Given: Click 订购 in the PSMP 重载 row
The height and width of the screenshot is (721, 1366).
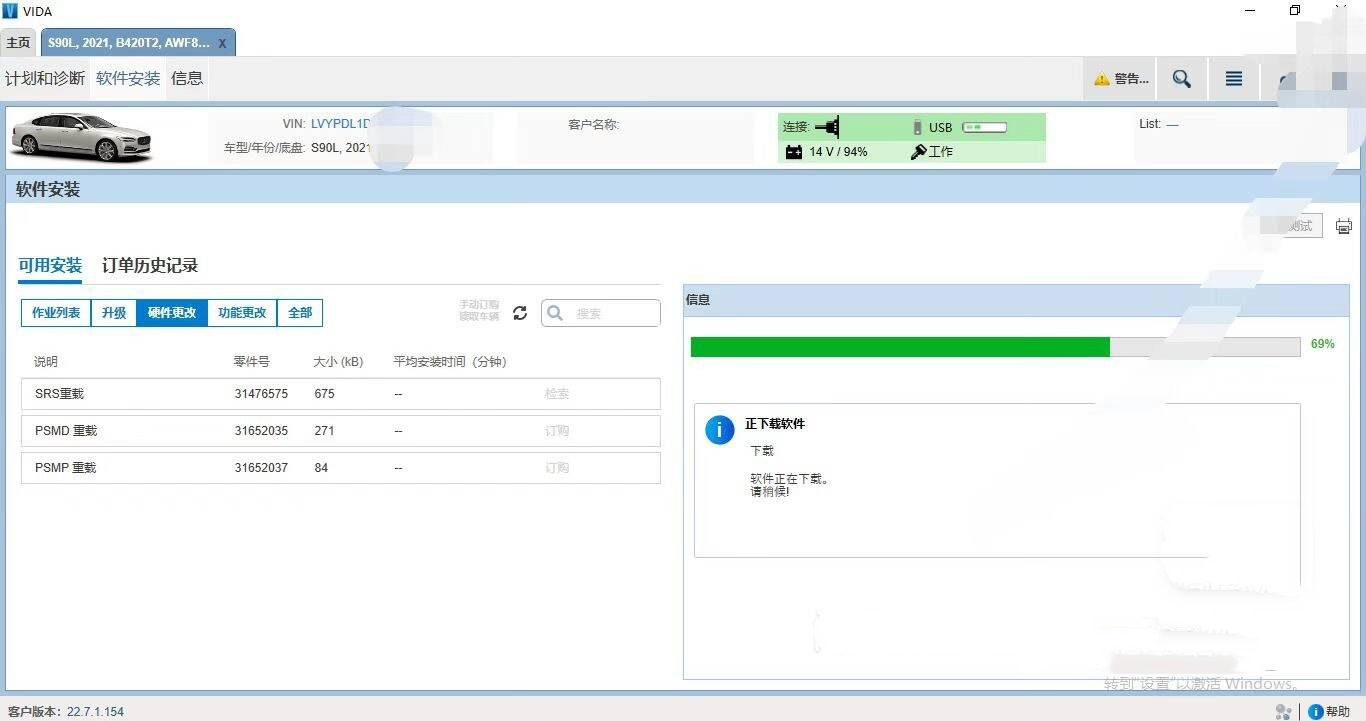Looking at the screenshot, I should [557, 468].
